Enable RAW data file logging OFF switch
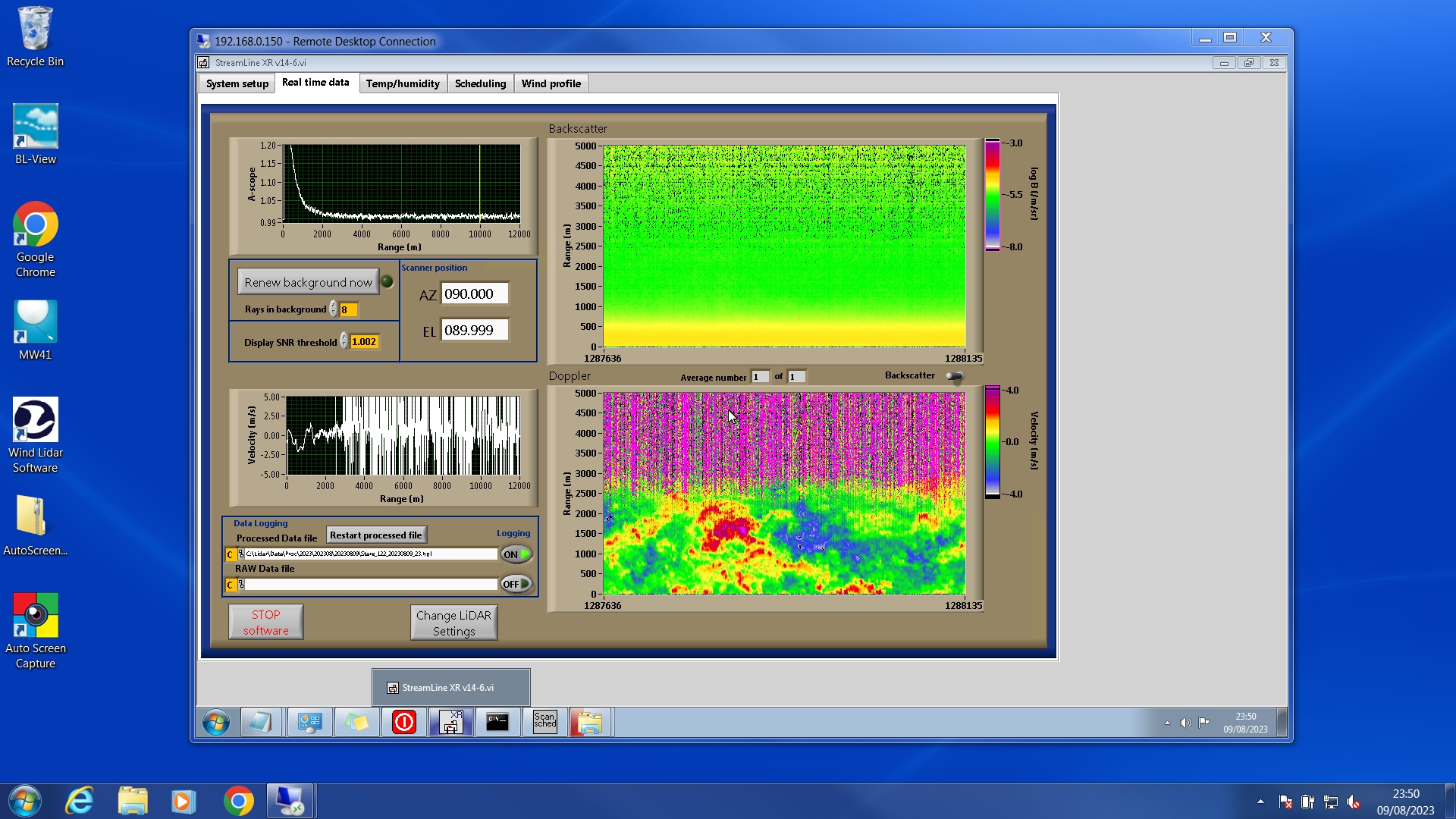 [x=516, y=584]
